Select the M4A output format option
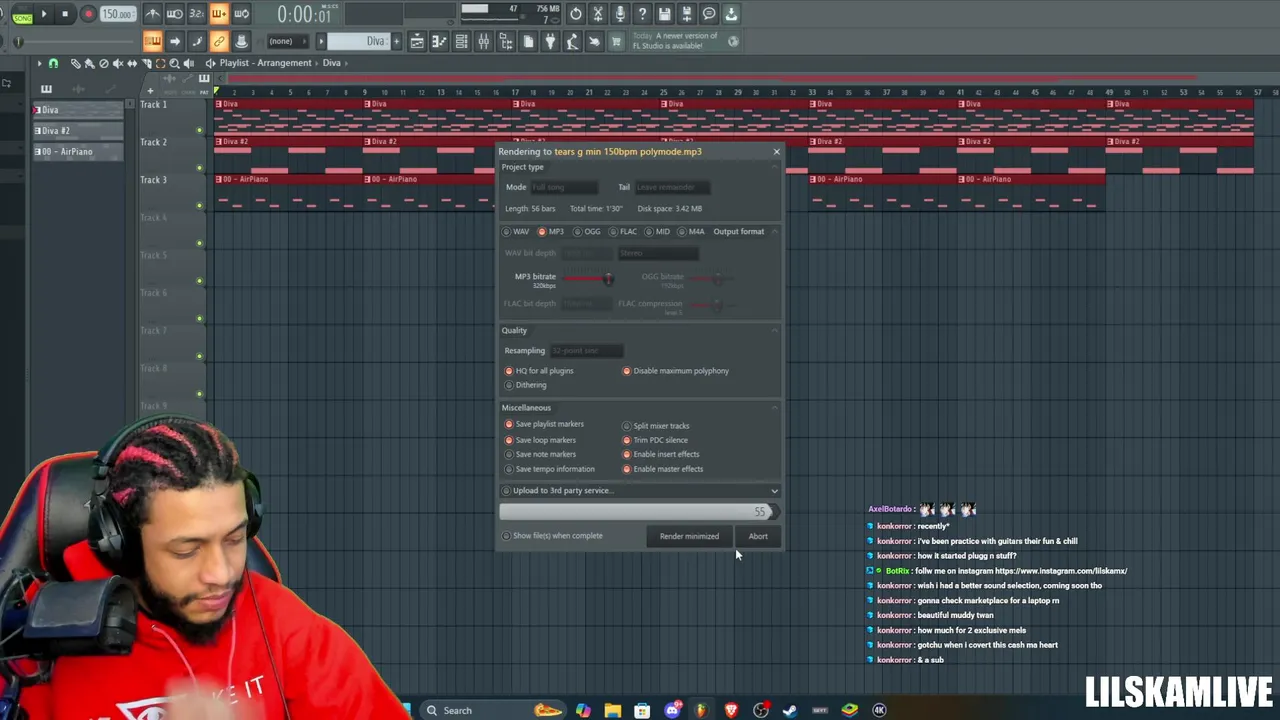 click(x=691, y=232)
